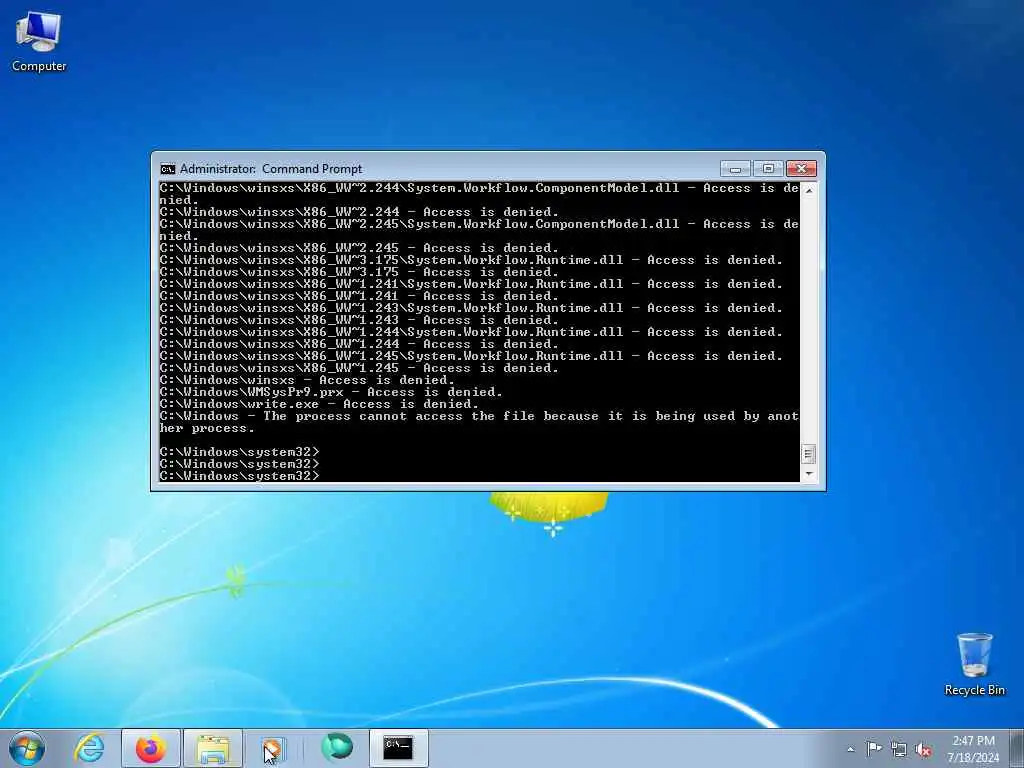Viewport: 1024px width, 768px height.
Task: Open the Computer desktop icon
Action: point(39,41)
